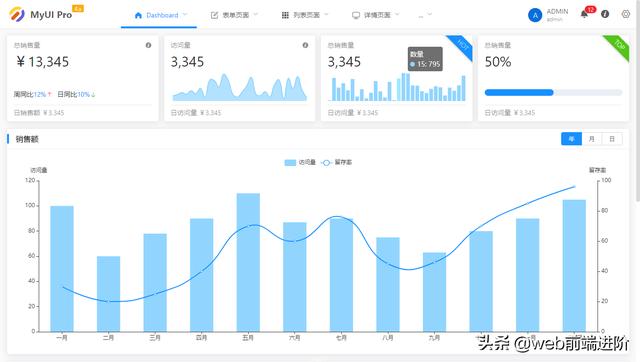Click the 销售额 section heading

pyautogui.click(x=27, y=139)
